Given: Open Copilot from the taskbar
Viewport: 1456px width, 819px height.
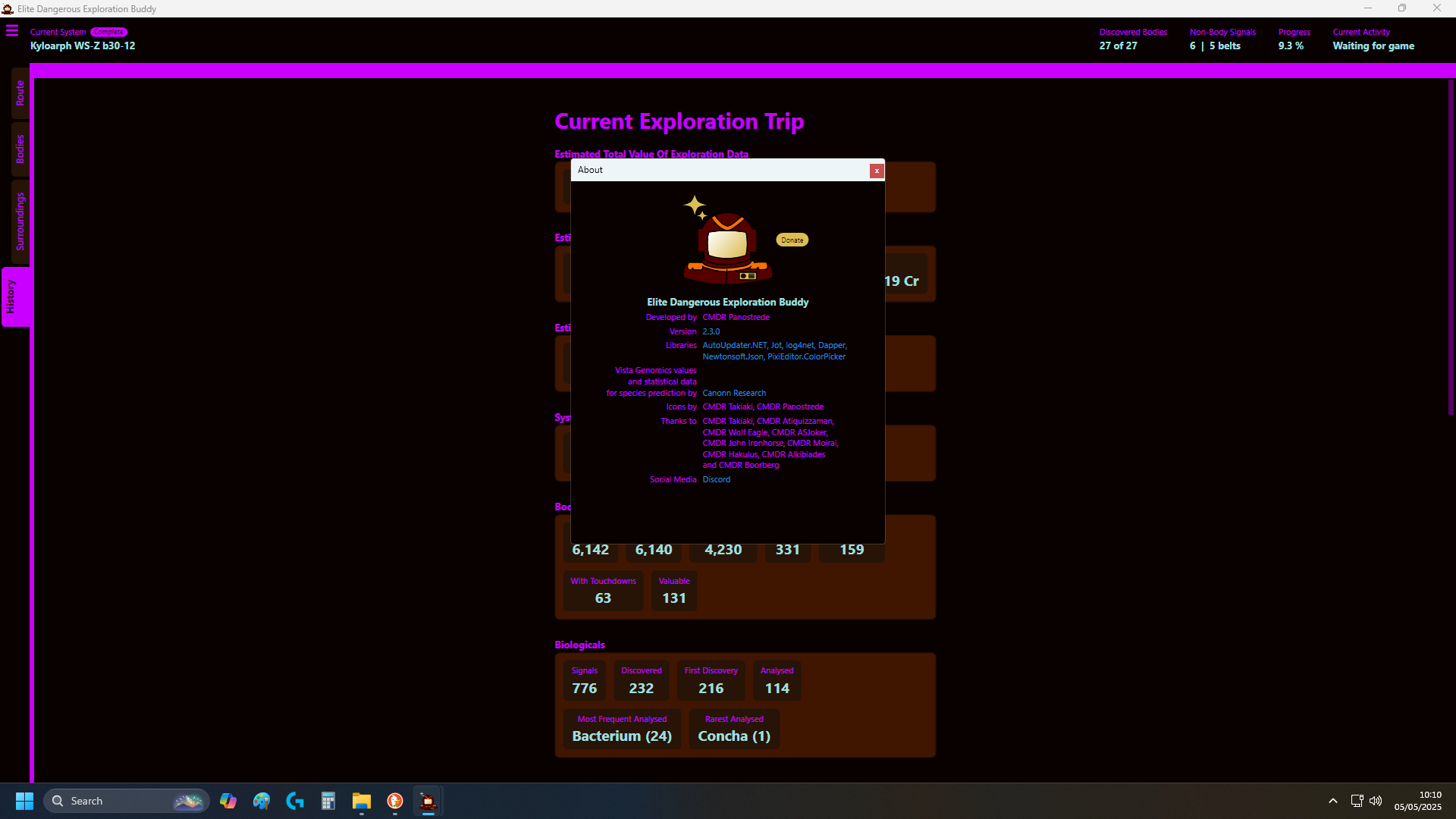Looking at the screenshot, I should coord(228,801).
